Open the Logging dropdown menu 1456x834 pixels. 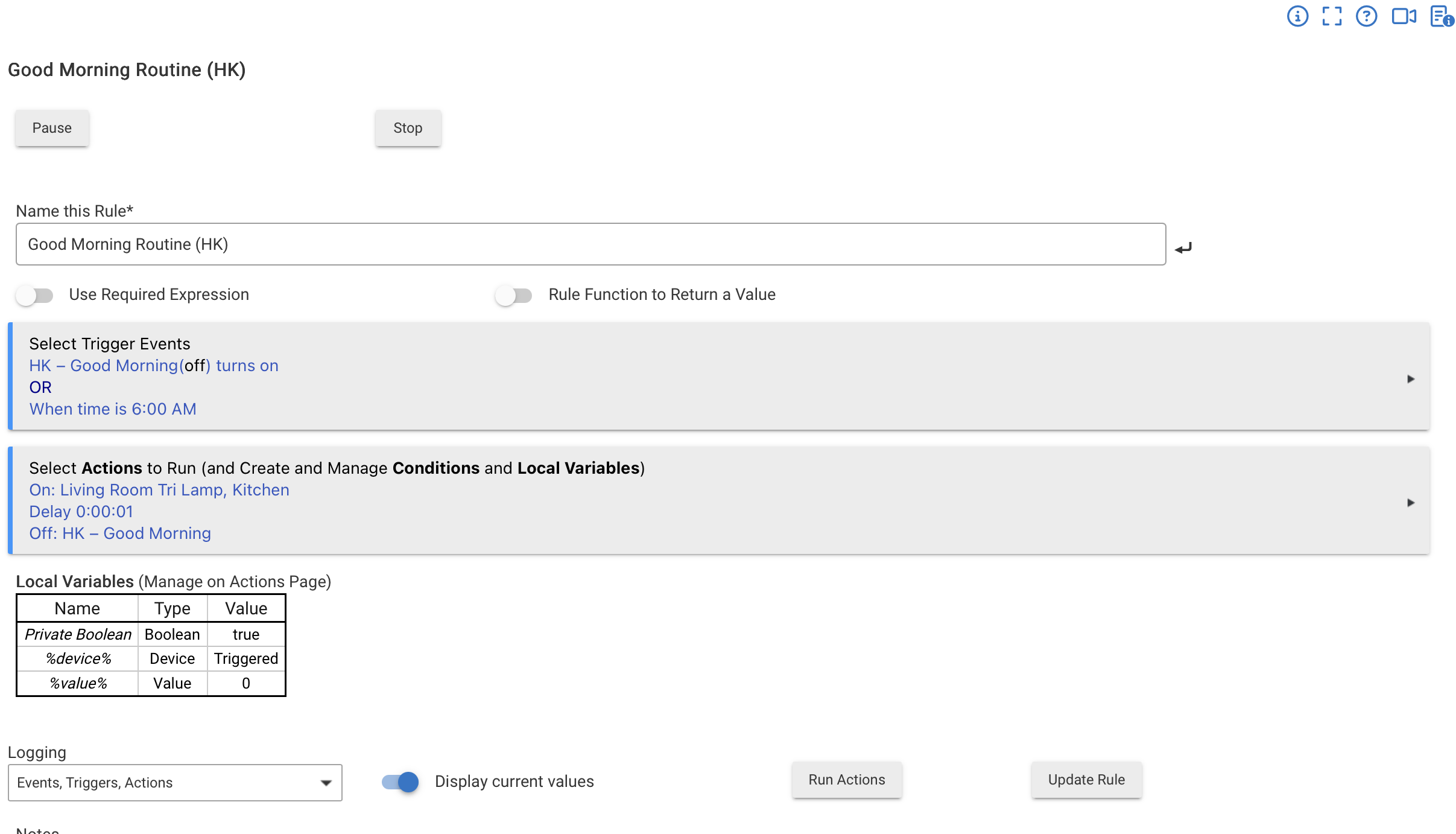coord(175,783)
